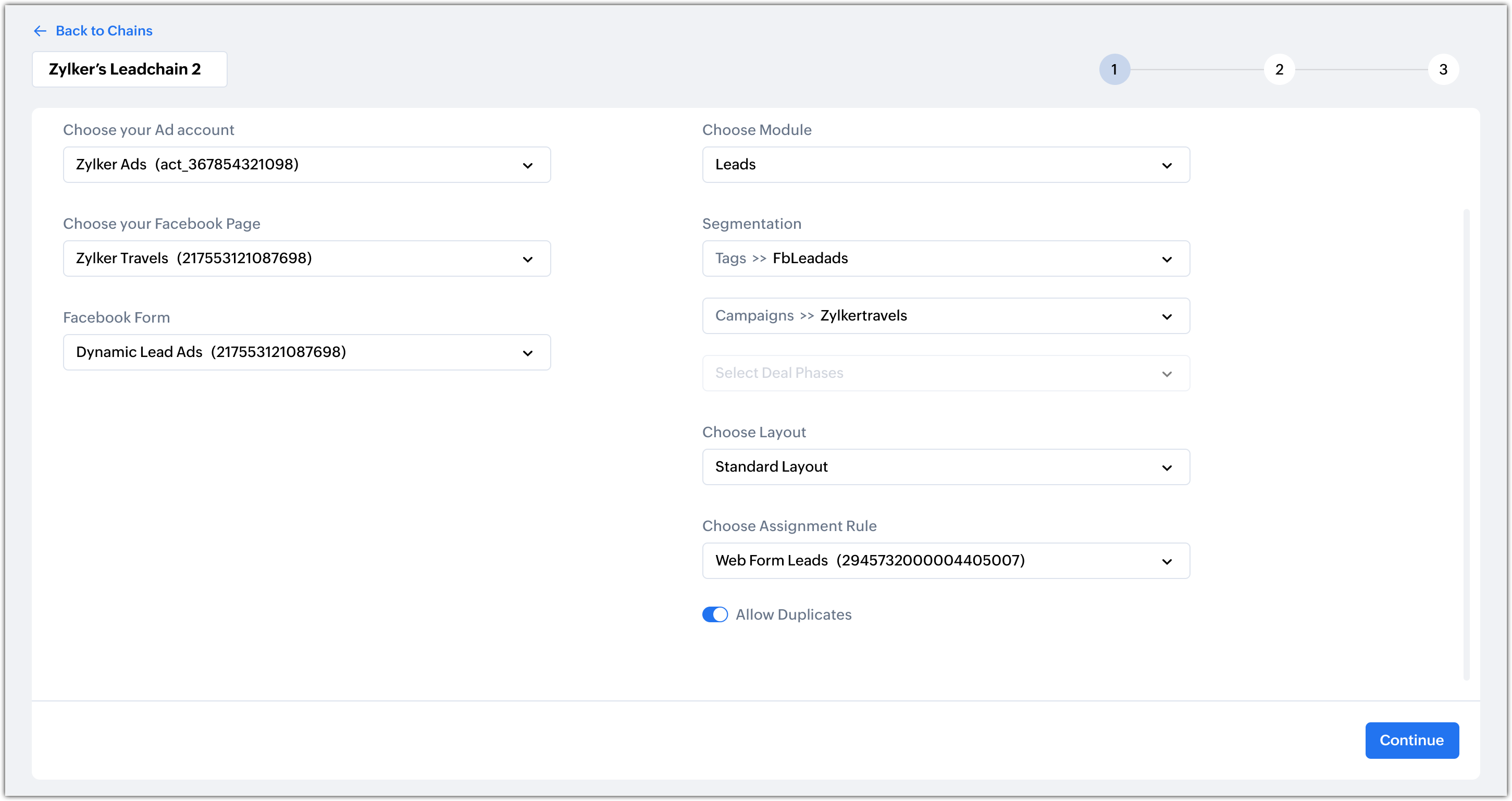Toggle the Allow Duplicates switch
1512x801 pixels.
click(715, 614)
